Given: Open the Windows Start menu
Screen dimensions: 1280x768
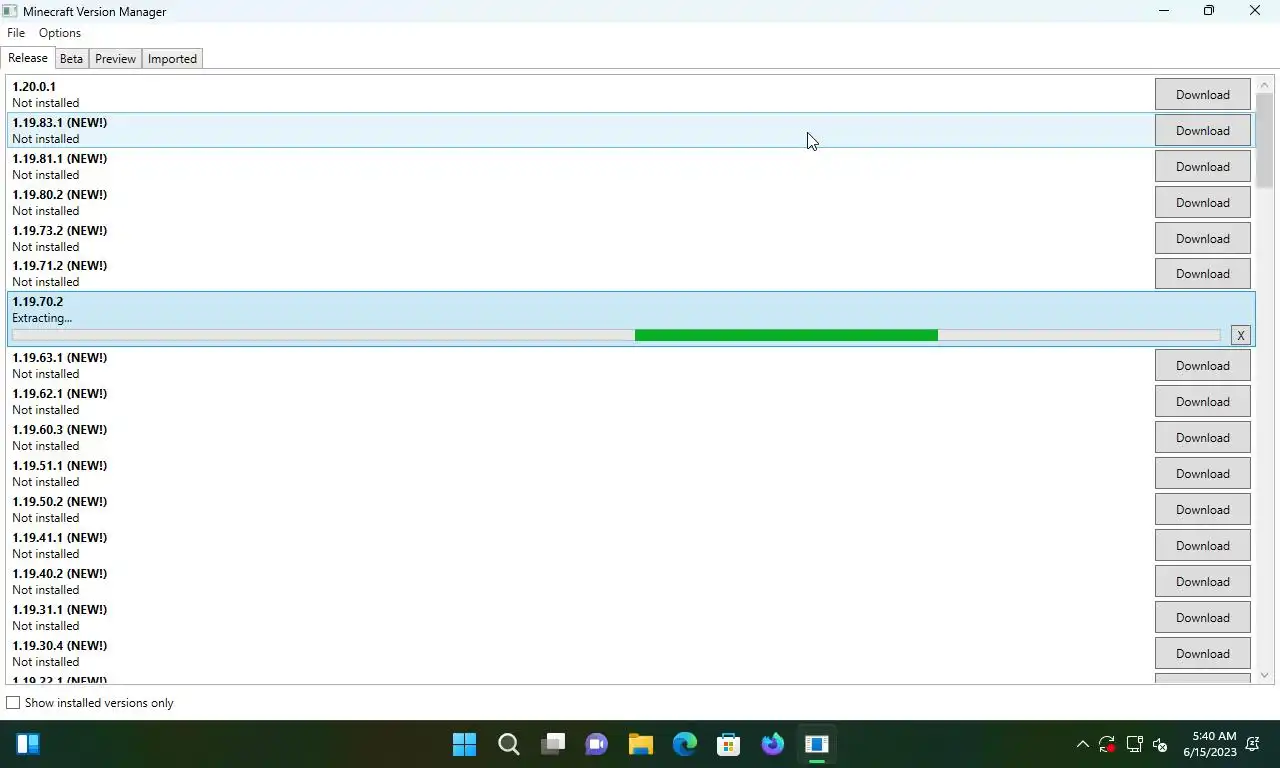Looking at the screenshot, I should [464, 744].
